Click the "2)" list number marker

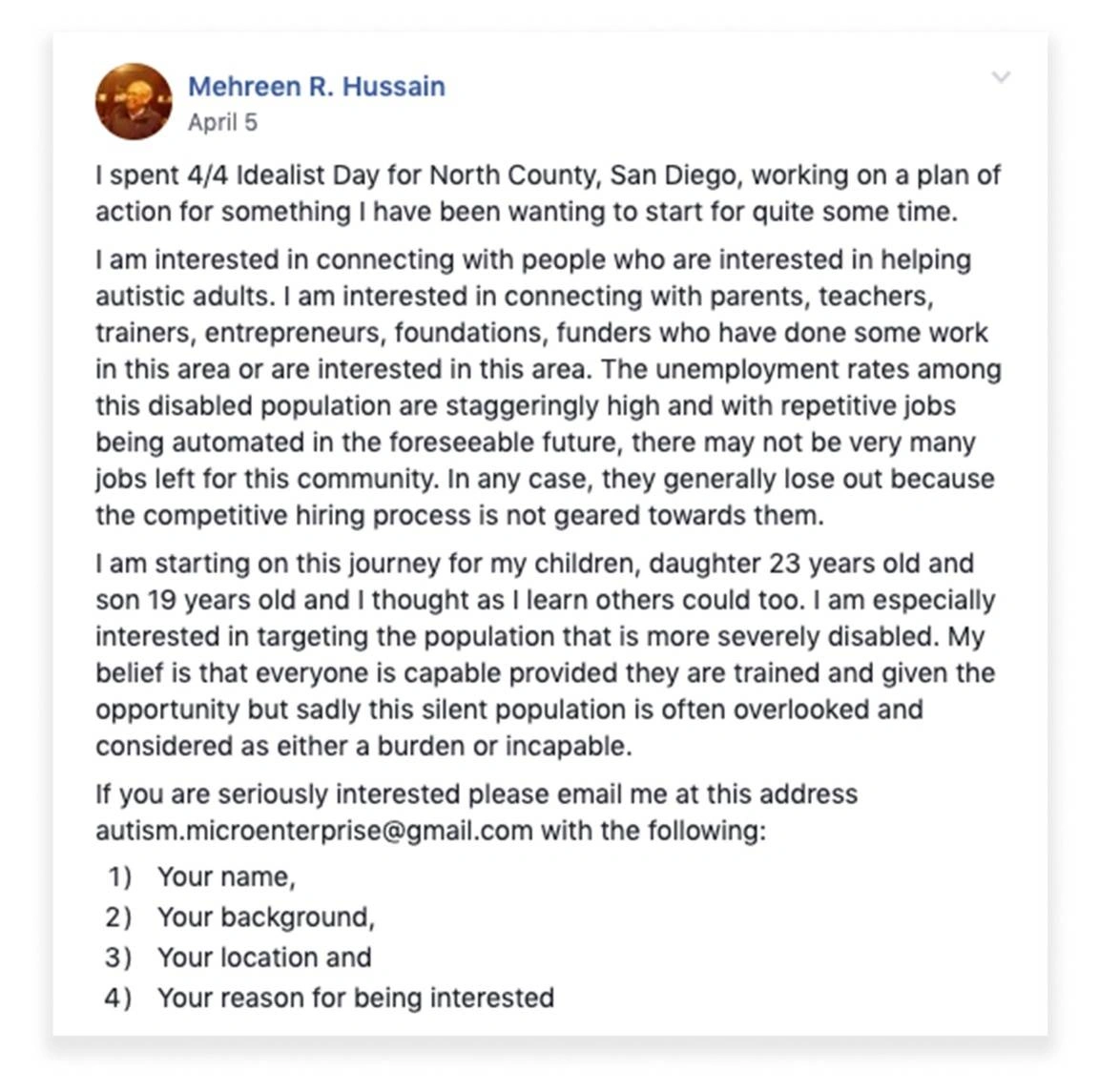(x=118, y=917)
